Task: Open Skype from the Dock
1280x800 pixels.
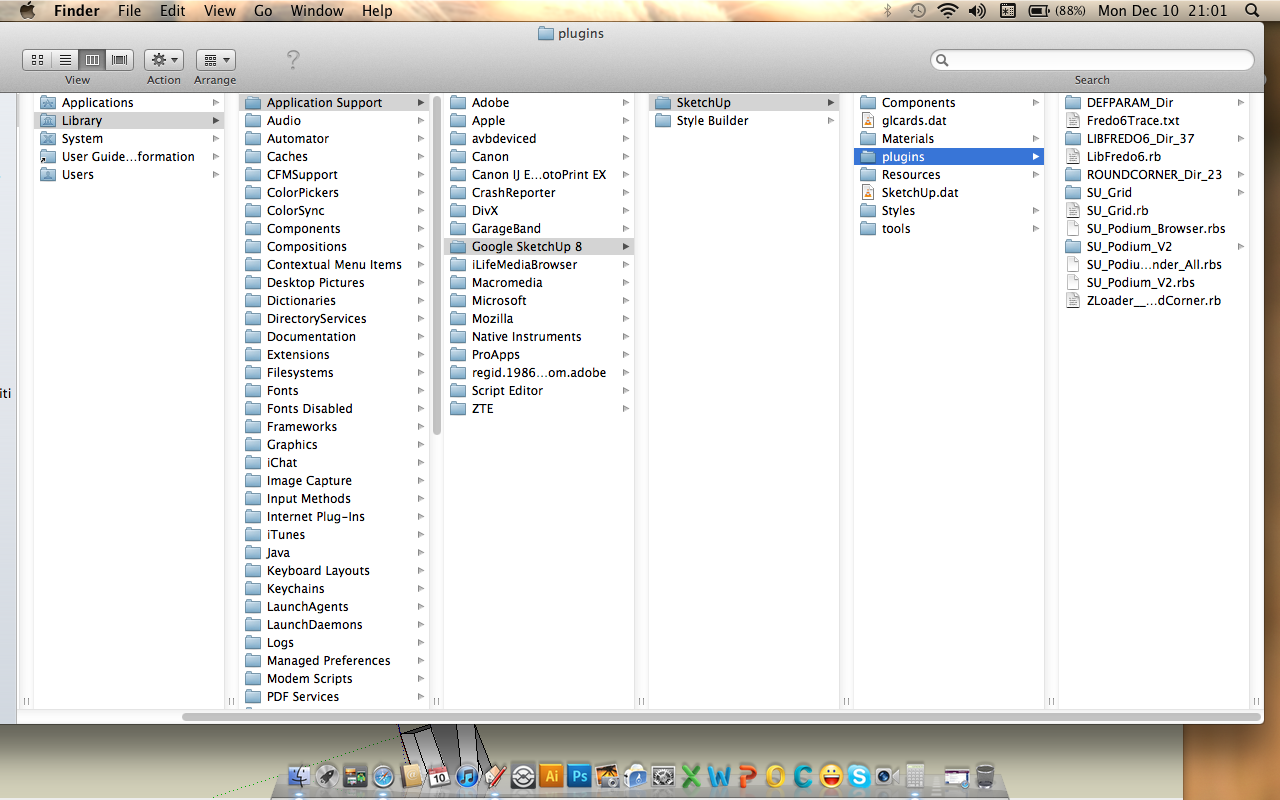Action: 858,775
